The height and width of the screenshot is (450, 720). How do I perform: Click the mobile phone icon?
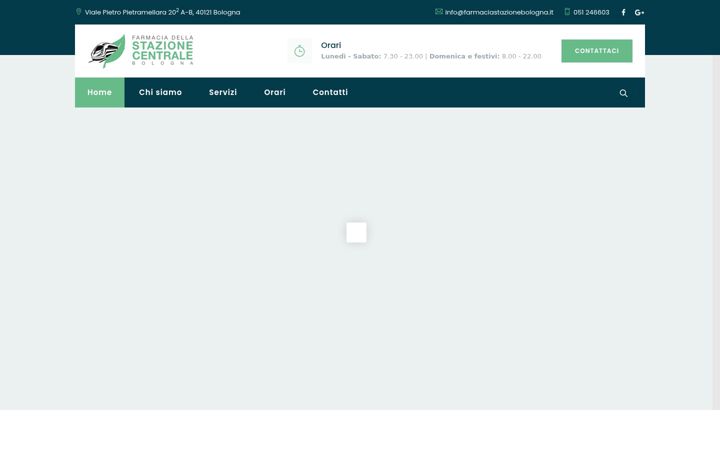[567, 11]
